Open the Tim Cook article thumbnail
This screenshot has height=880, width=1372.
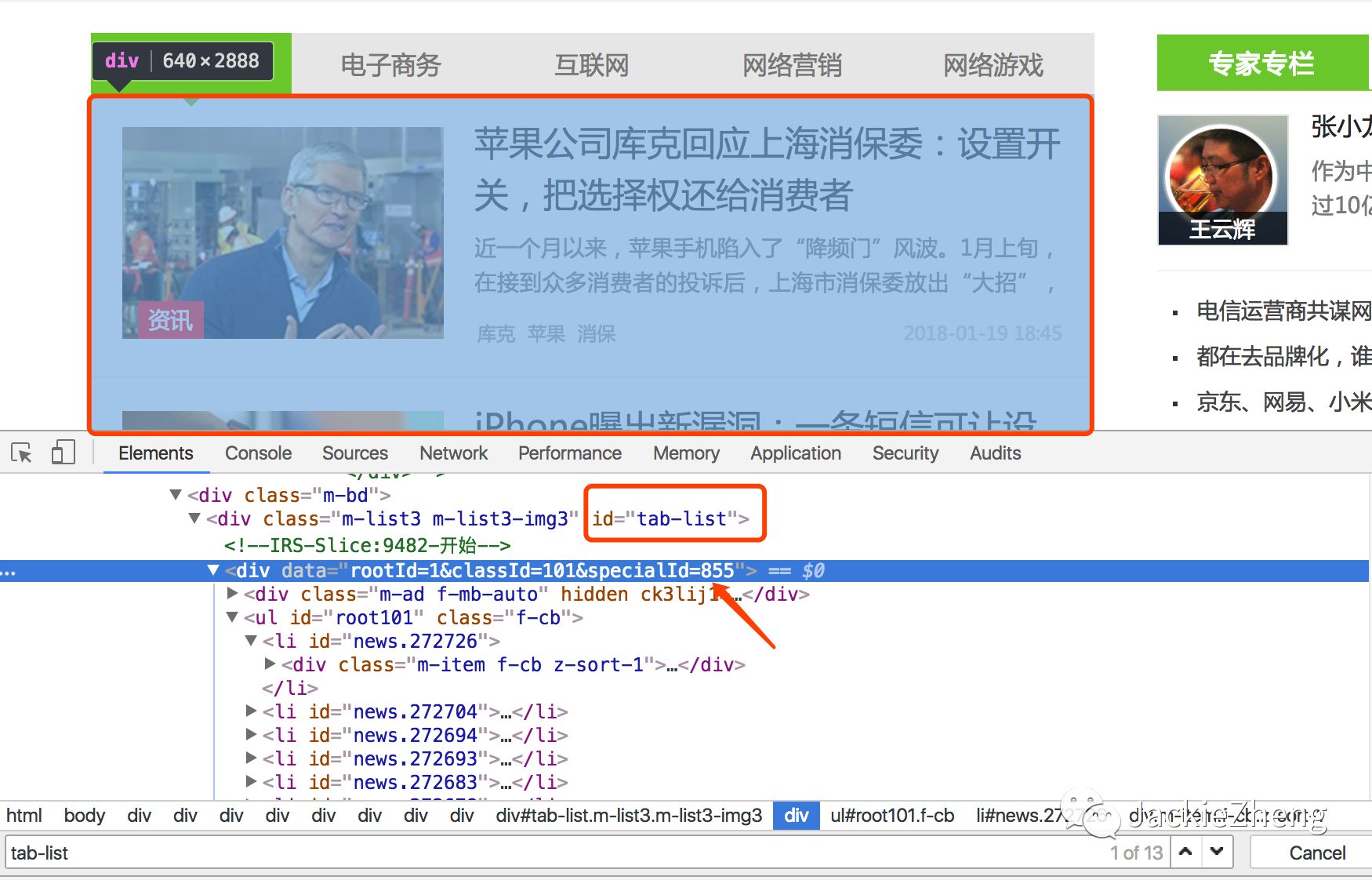pos(282,233)
